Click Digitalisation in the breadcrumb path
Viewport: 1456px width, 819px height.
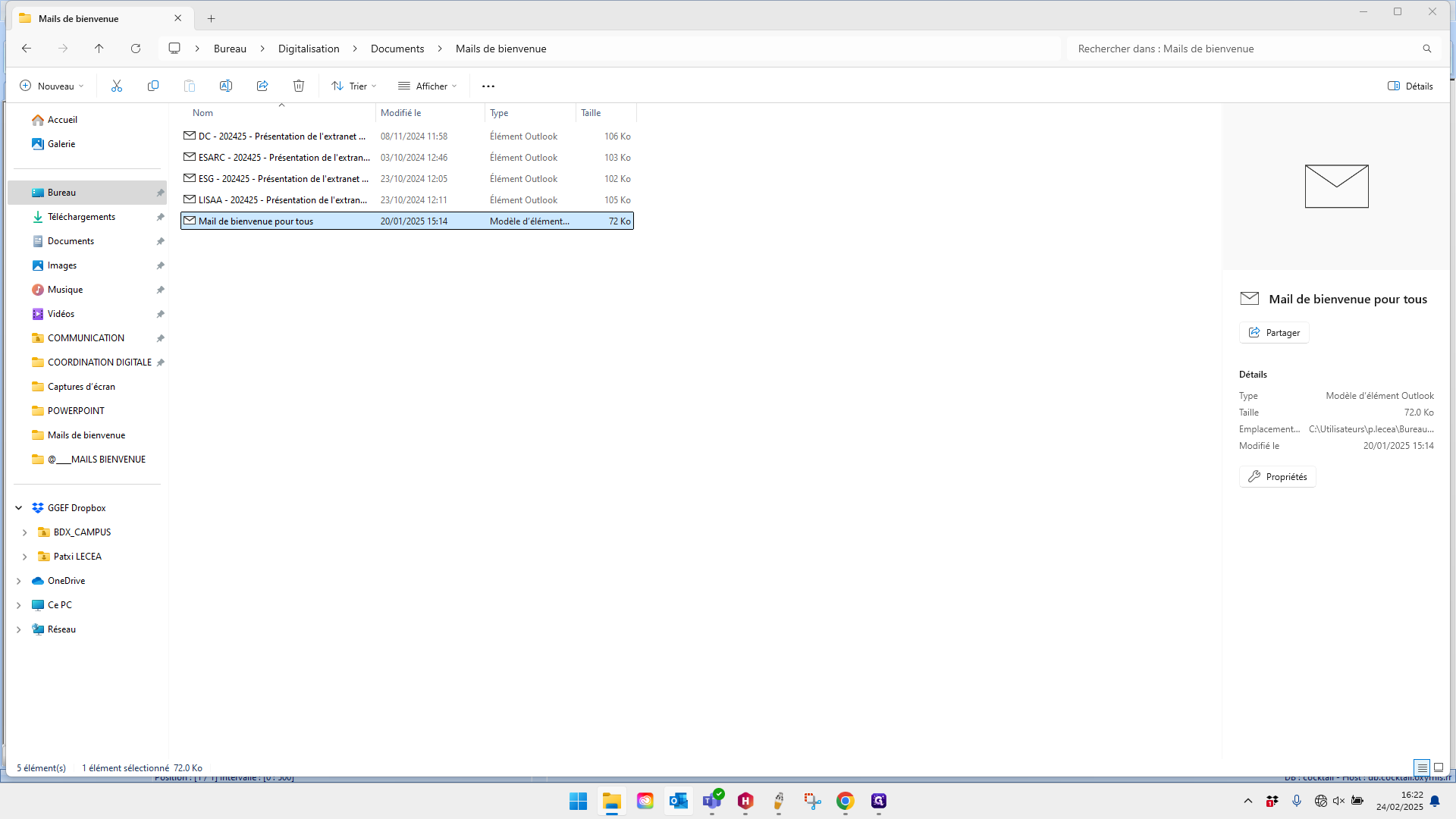309,49
